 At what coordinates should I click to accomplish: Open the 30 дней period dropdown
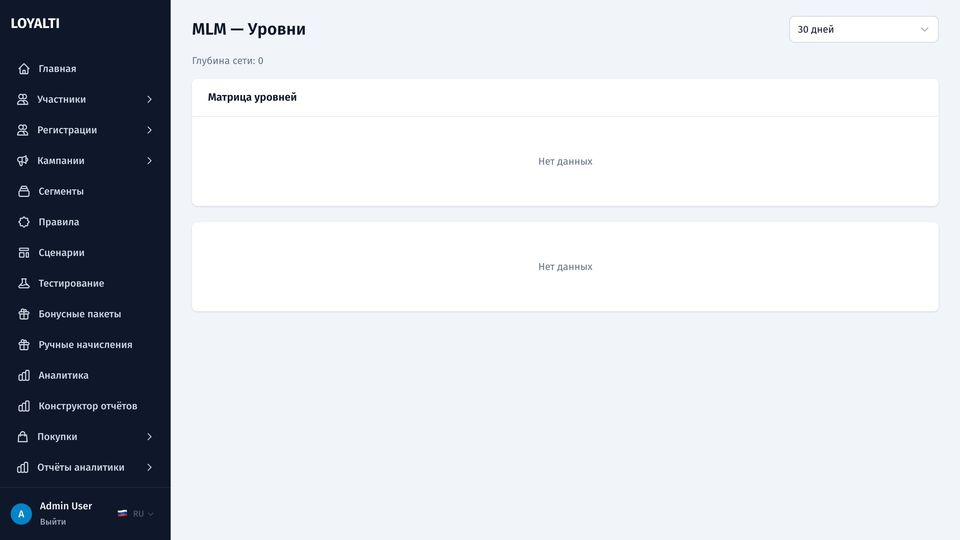point(863,29)
